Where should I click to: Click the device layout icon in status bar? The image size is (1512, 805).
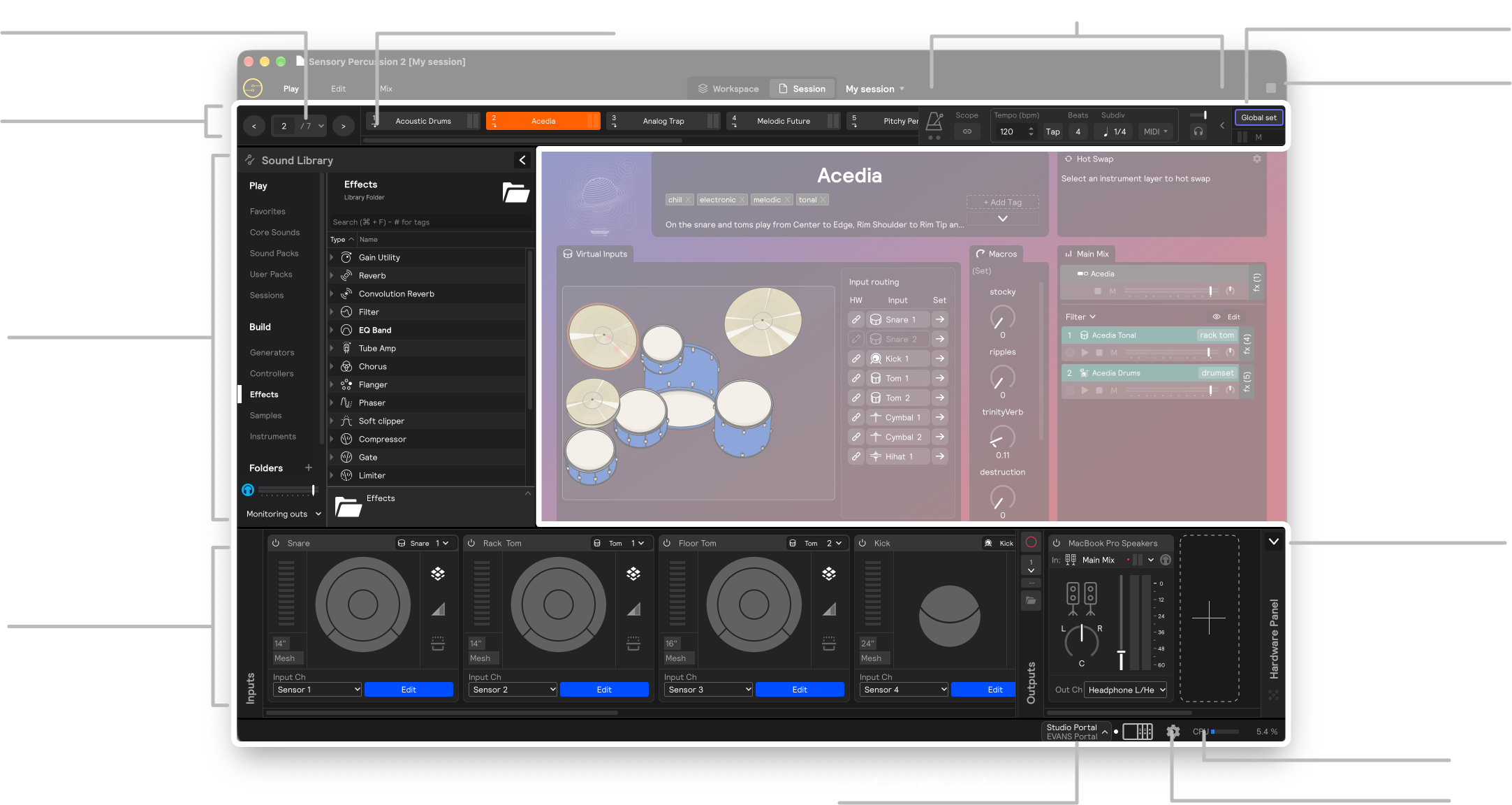pos(1138,732)
